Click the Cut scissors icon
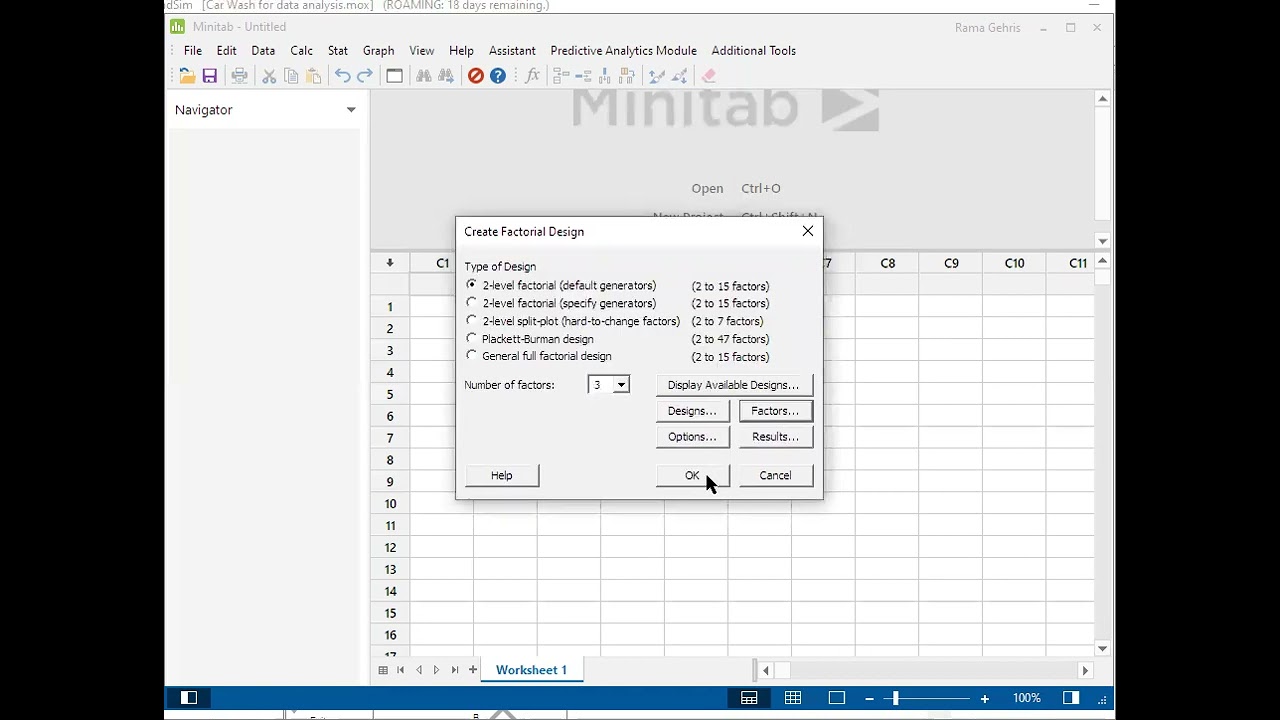Viewport: 1280px width, 720px height. click(x=269, y=76)
